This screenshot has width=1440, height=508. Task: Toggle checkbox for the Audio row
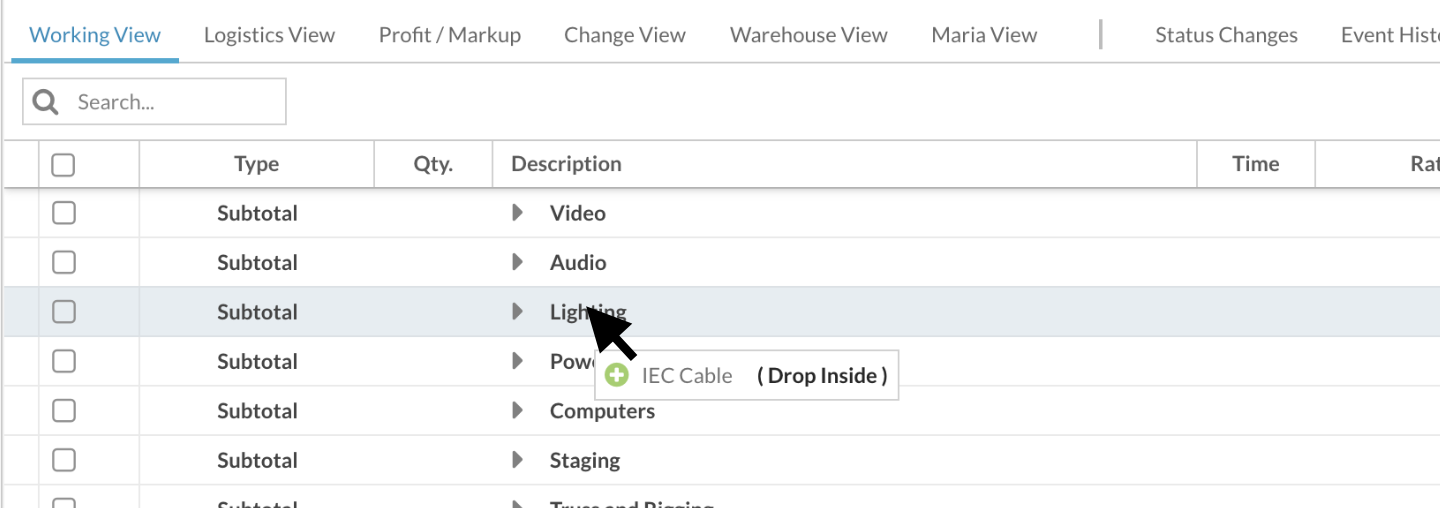point(64,262)
